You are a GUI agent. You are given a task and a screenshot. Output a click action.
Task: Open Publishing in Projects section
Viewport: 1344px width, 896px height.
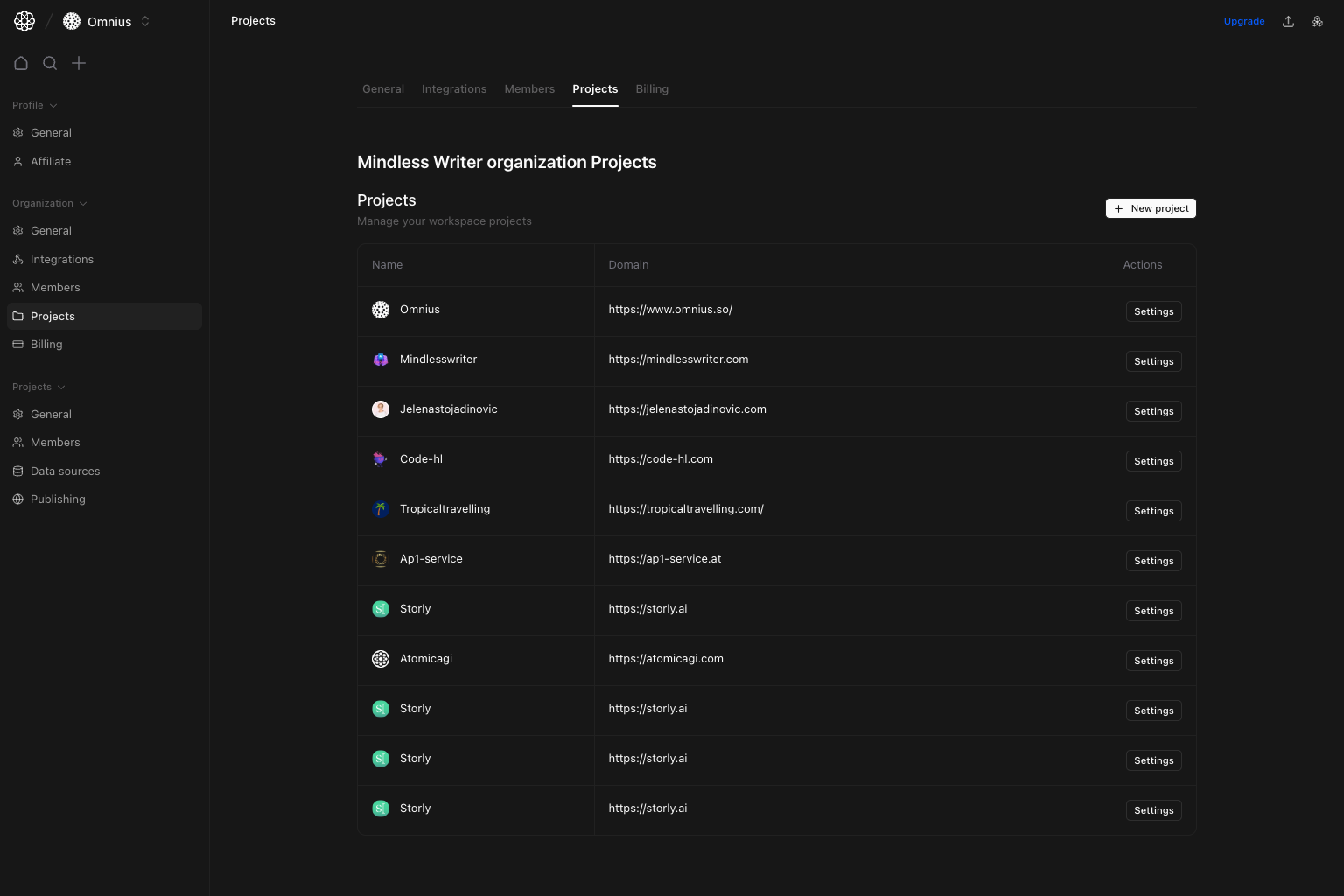pyautogui.click(x=58, y=499)
